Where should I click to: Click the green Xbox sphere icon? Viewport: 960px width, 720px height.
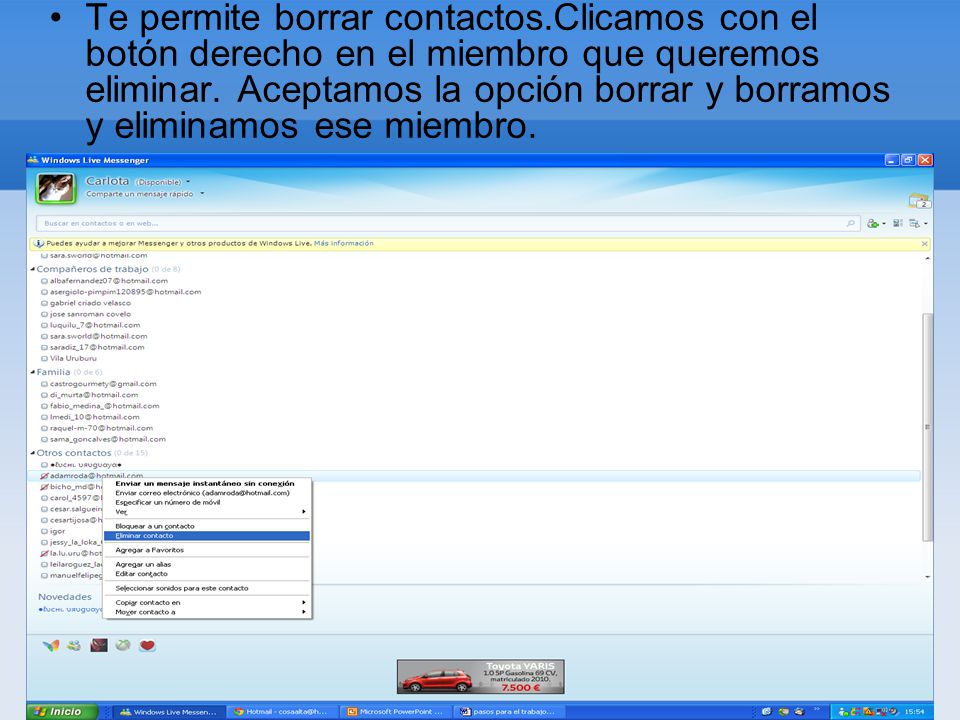pyautogui.click(x=123, y=645)
